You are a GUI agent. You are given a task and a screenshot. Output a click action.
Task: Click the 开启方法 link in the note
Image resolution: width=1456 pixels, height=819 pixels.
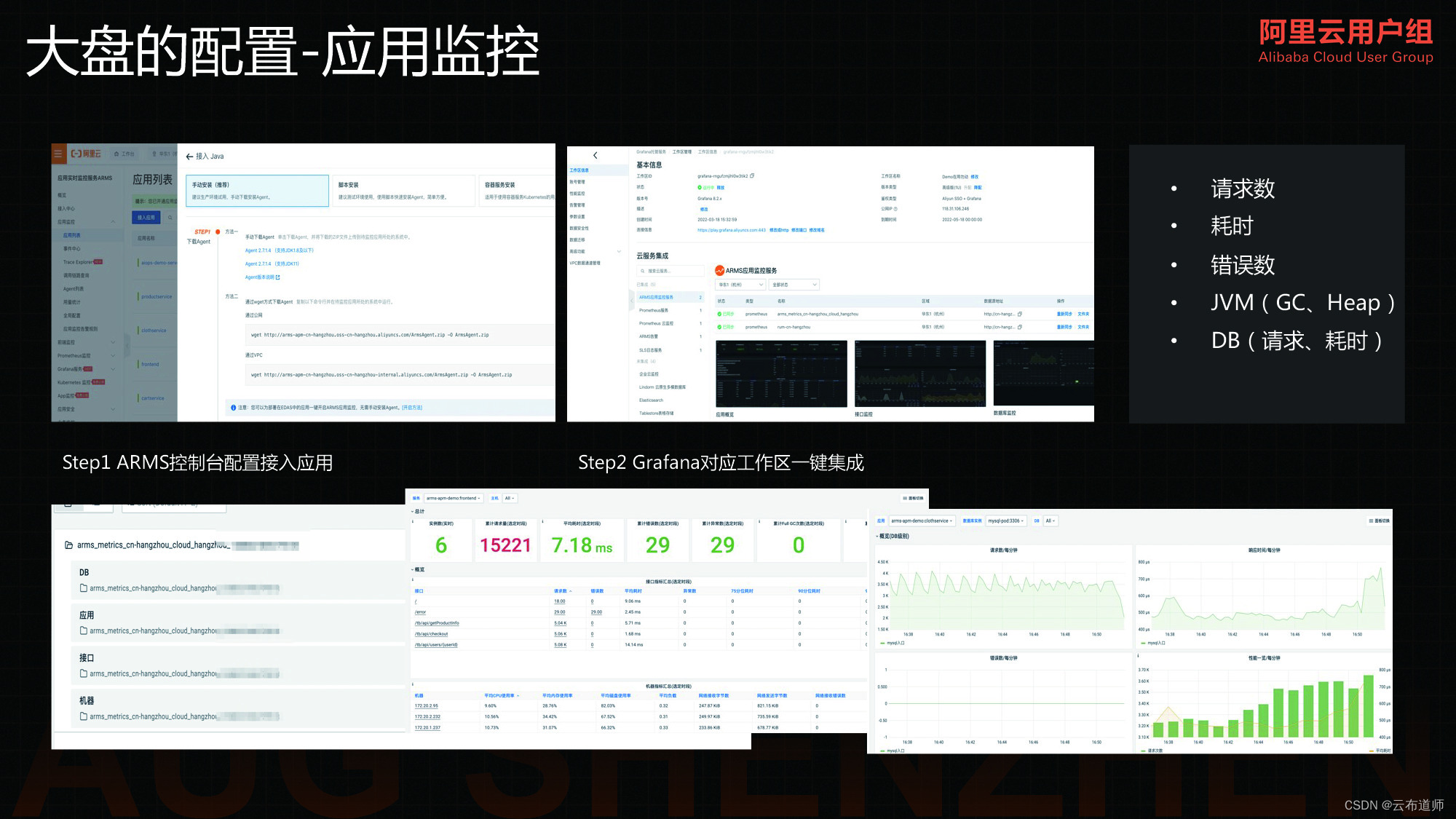click(412, 408)
